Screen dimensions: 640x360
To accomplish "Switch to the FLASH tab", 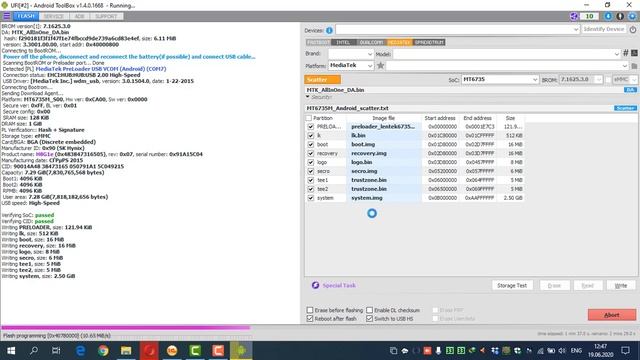I will point(26,16).
